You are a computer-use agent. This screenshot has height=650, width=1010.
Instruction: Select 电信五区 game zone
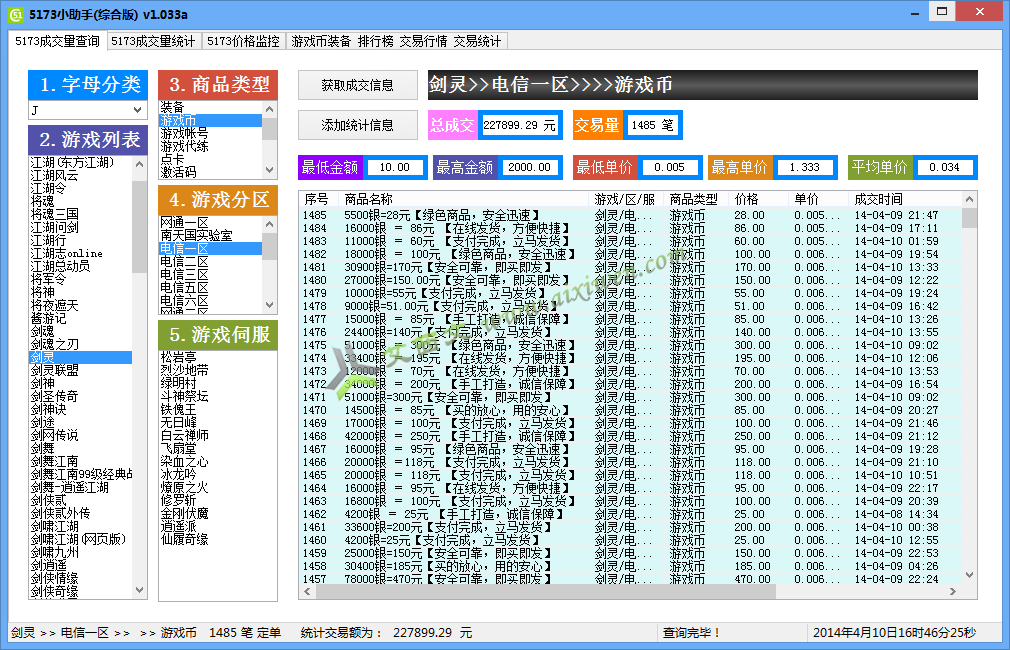(x=211, y=287)
